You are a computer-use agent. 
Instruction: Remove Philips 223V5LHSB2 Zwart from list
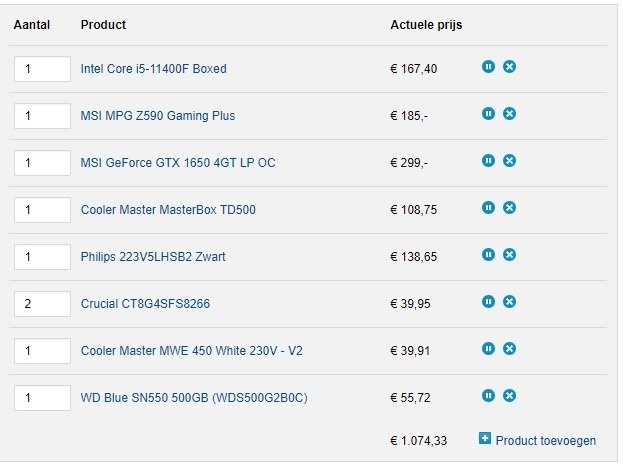(x=509, y=255)
